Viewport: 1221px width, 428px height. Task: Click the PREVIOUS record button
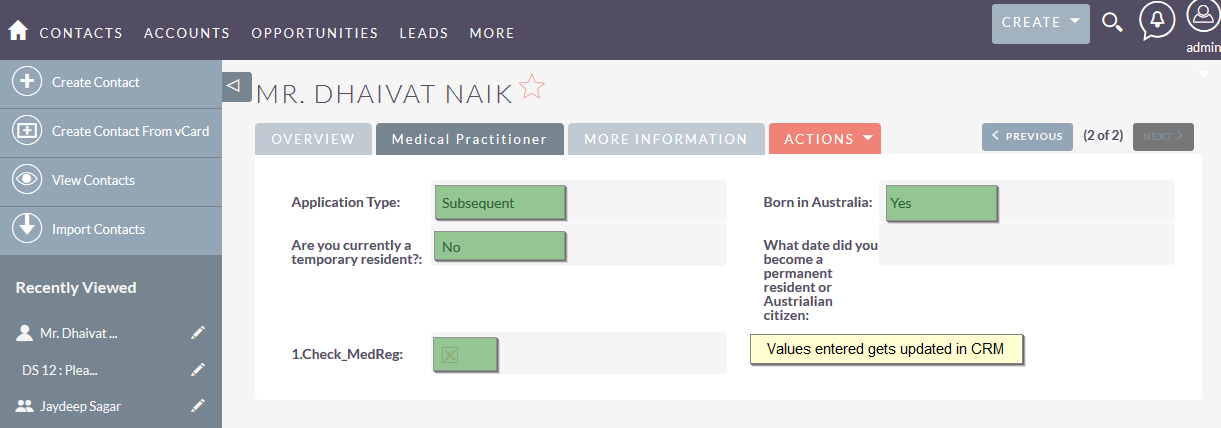(1027, 136)
